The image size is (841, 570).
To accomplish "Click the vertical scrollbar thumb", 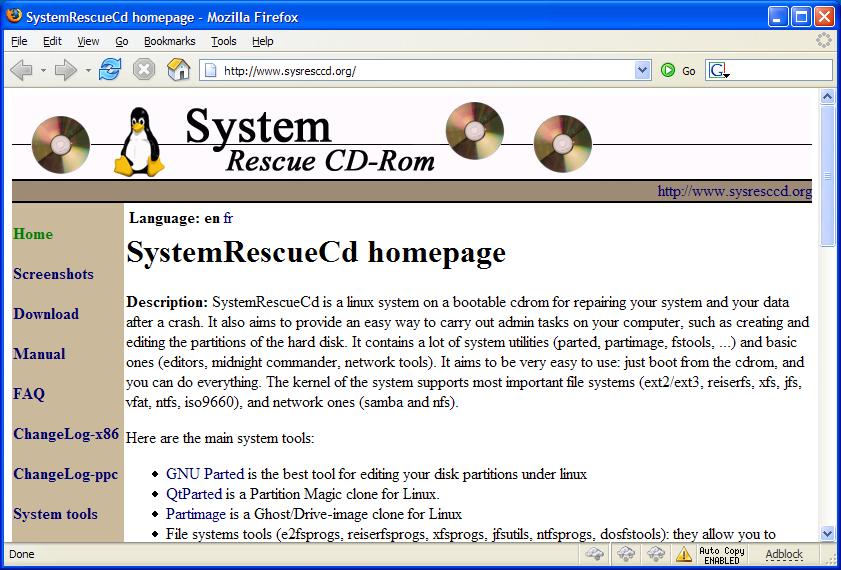I will coord(827,176).
